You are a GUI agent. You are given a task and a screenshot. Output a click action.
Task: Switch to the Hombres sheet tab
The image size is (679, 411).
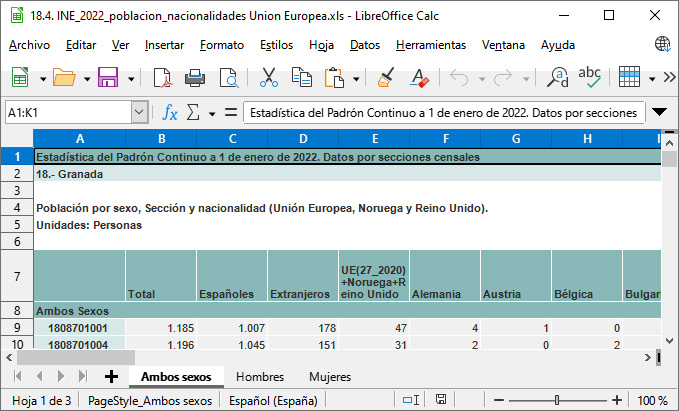coord(260,377)
